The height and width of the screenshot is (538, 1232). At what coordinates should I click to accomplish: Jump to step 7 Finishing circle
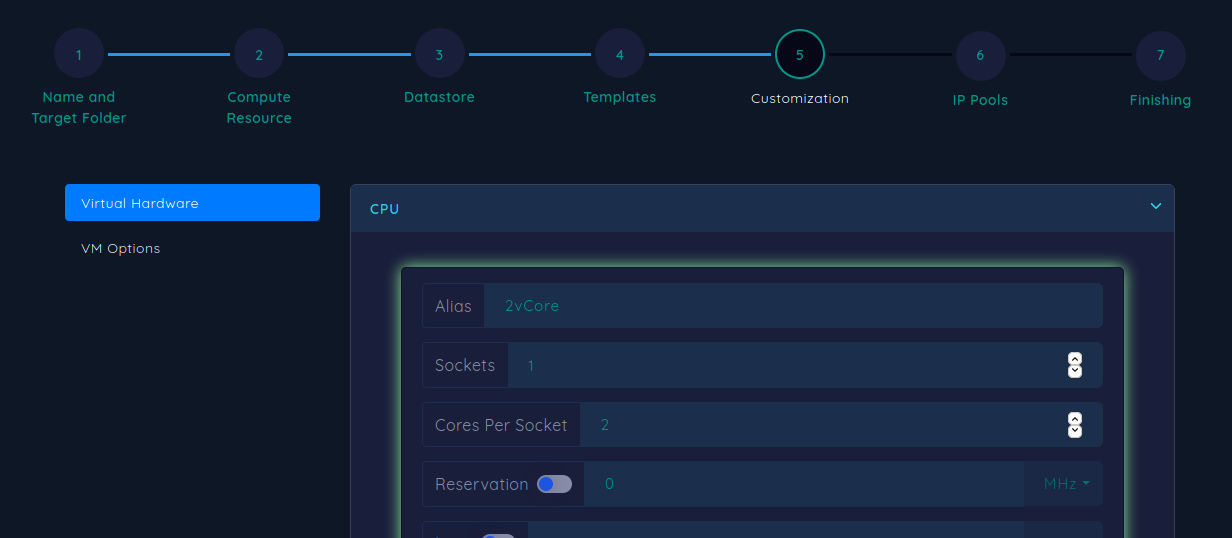(1160, 56)
